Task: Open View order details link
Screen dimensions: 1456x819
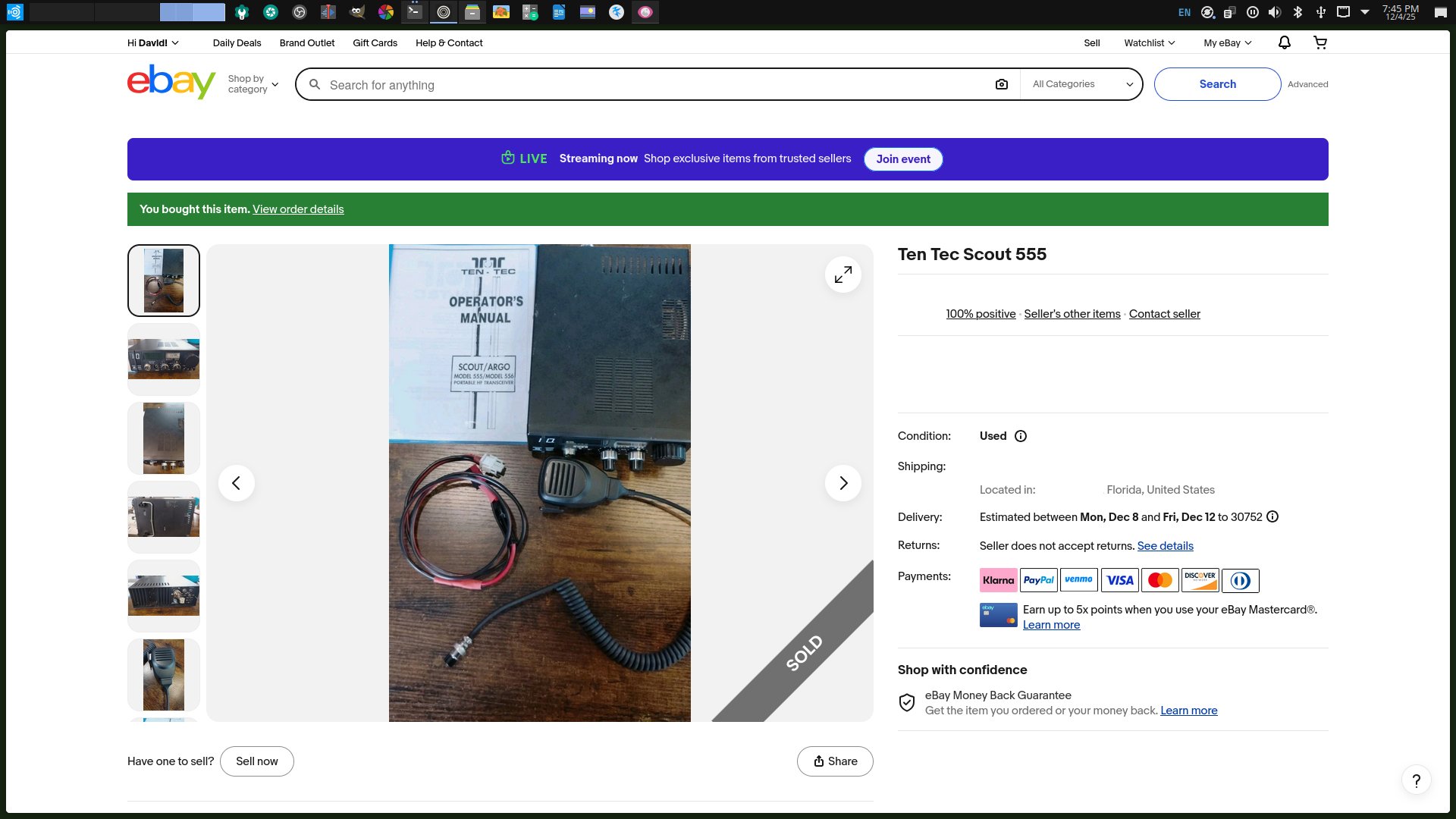Action: click(x=298, y=209)
